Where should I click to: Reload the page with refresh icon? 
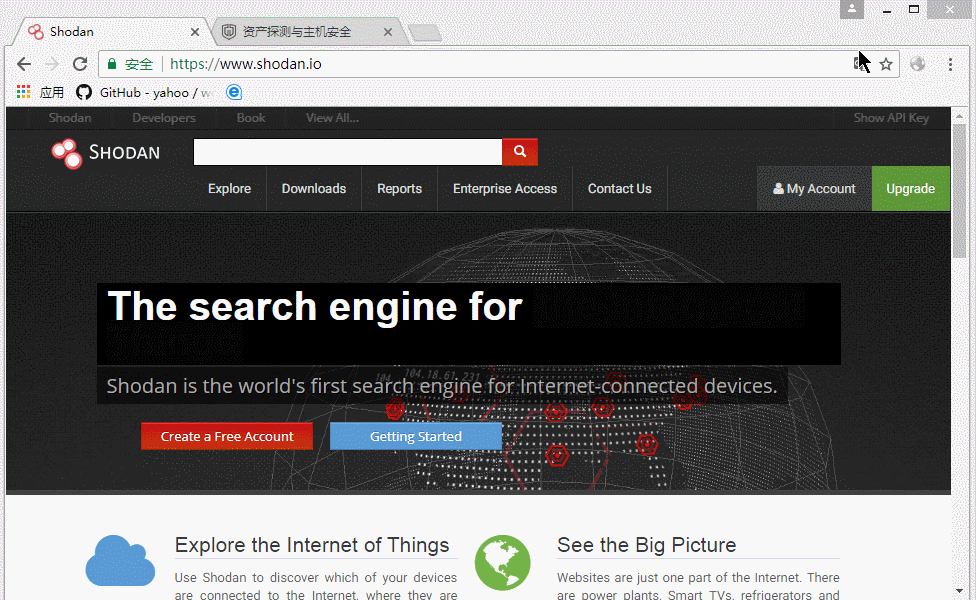point(80,64)
